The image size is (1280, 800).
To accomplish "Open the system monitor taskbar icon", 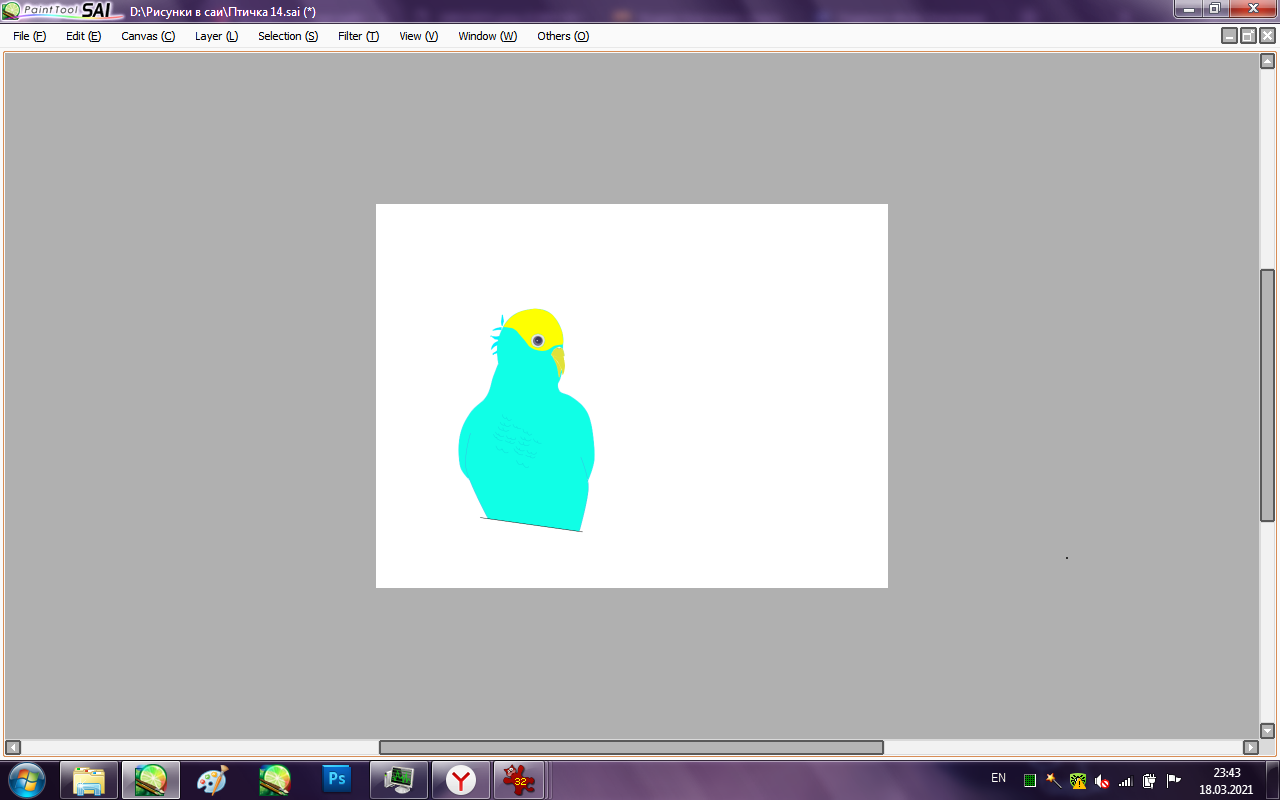I will pos(399,779).
